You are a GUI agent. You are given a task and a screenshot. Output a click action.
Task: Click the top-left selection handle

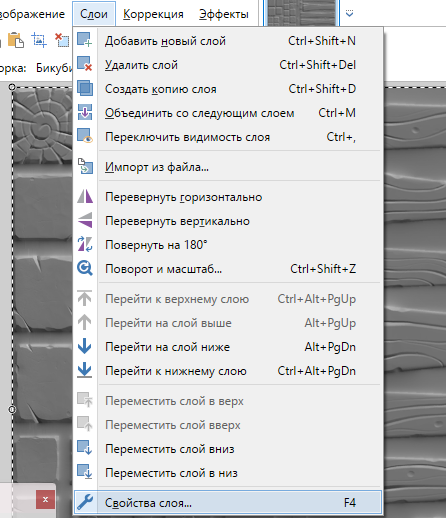[12, 87]
